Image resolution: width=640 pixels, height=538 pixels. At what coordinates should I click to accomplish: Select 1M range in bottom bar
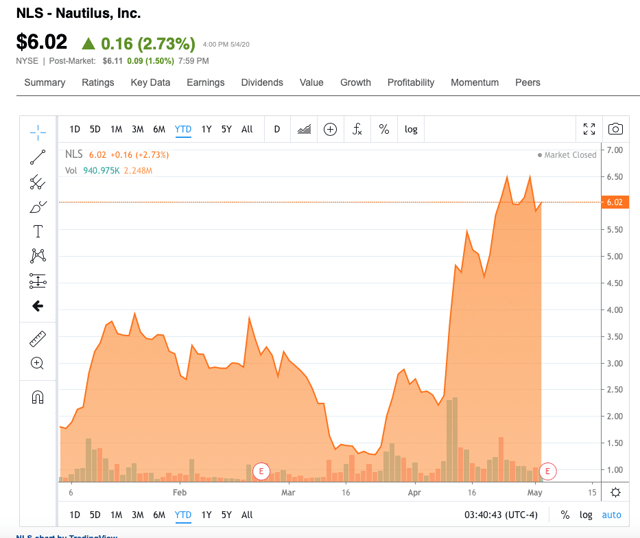[x=116, y=515]
